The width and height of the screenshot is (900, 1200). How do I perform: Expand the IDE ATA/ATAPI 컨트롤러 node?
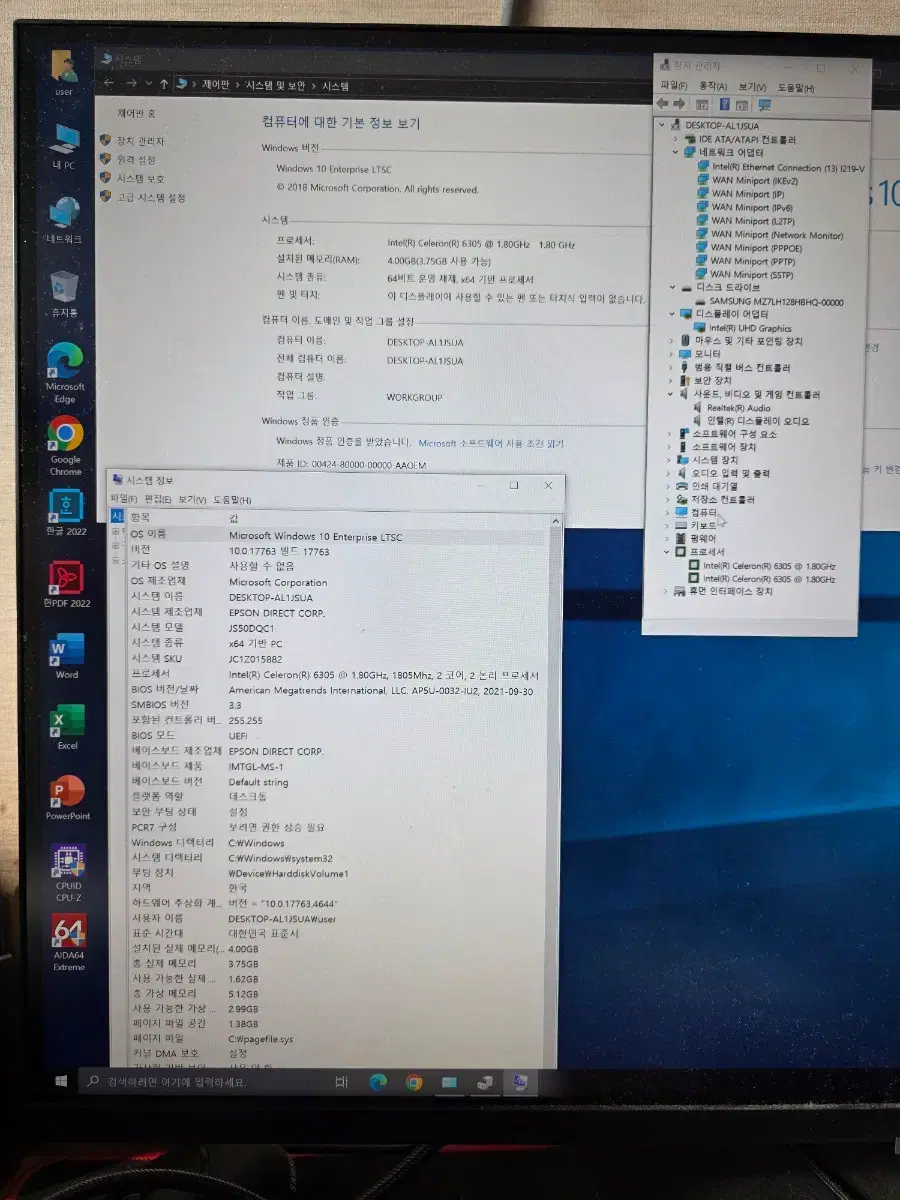[x=676, y=139]
